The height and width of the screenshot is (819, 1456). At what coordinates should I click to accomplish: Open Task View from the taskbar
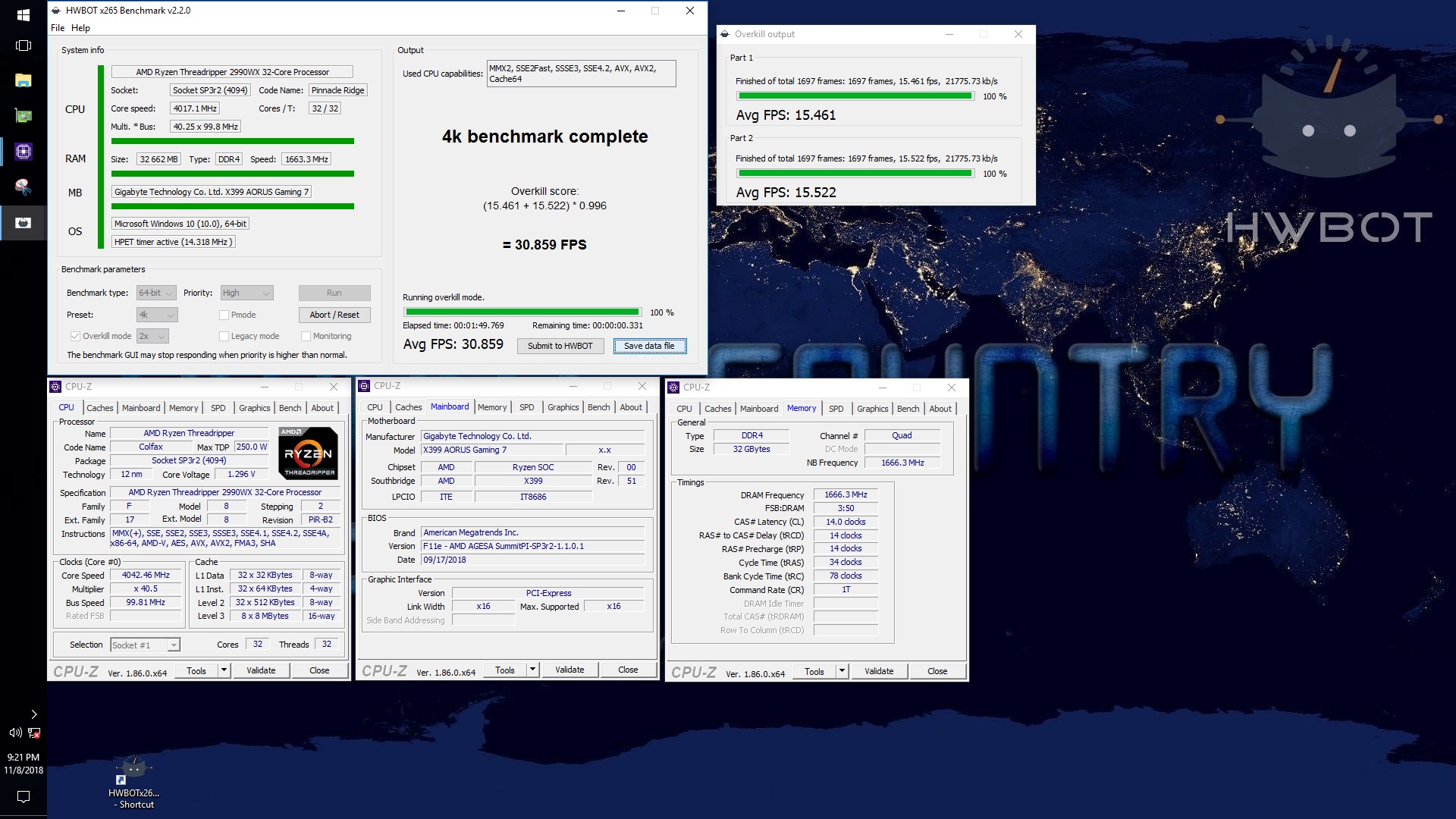(23, 45)
